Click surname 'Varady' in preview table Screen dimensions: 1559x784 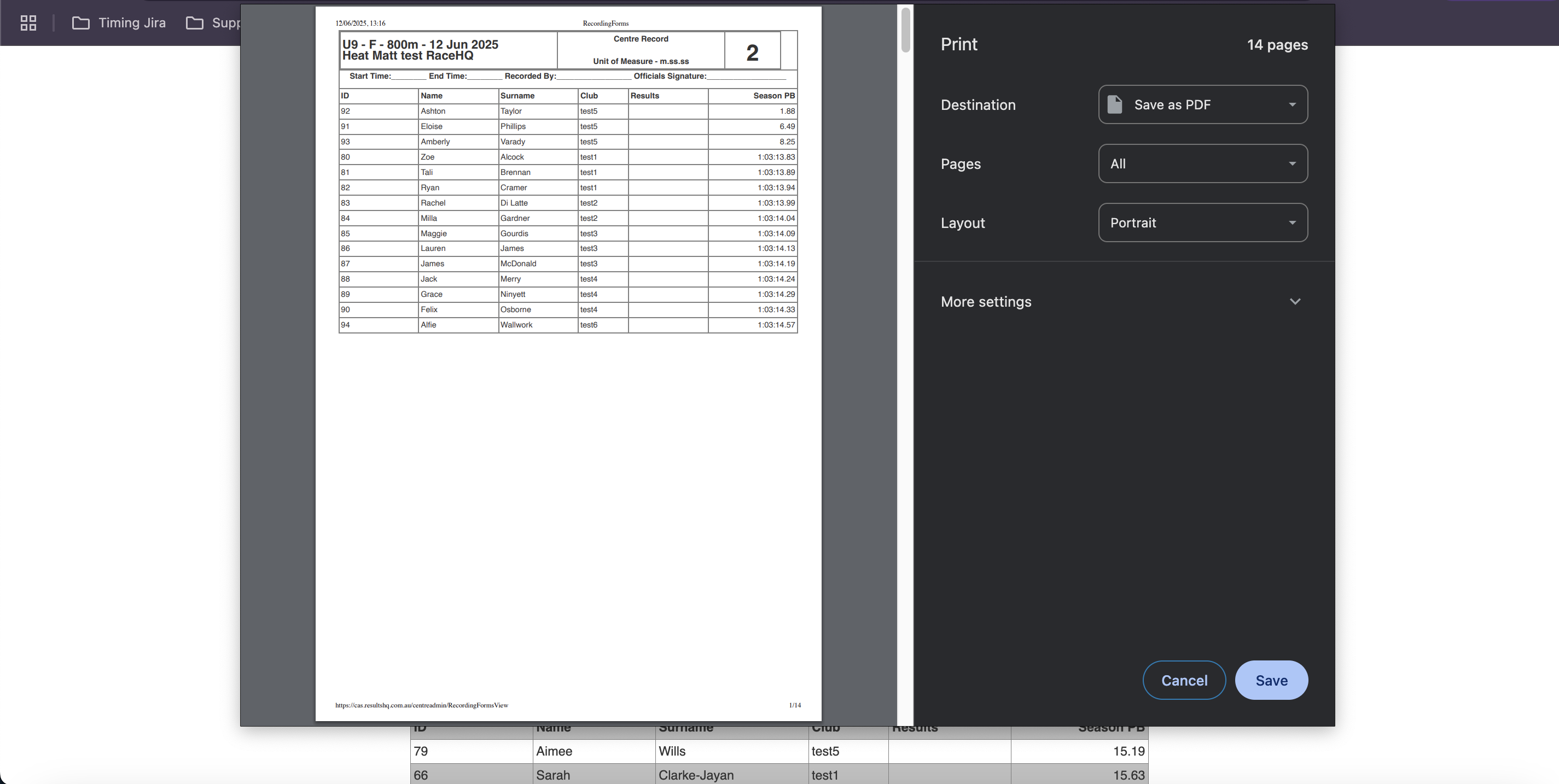tap(512, 142)
